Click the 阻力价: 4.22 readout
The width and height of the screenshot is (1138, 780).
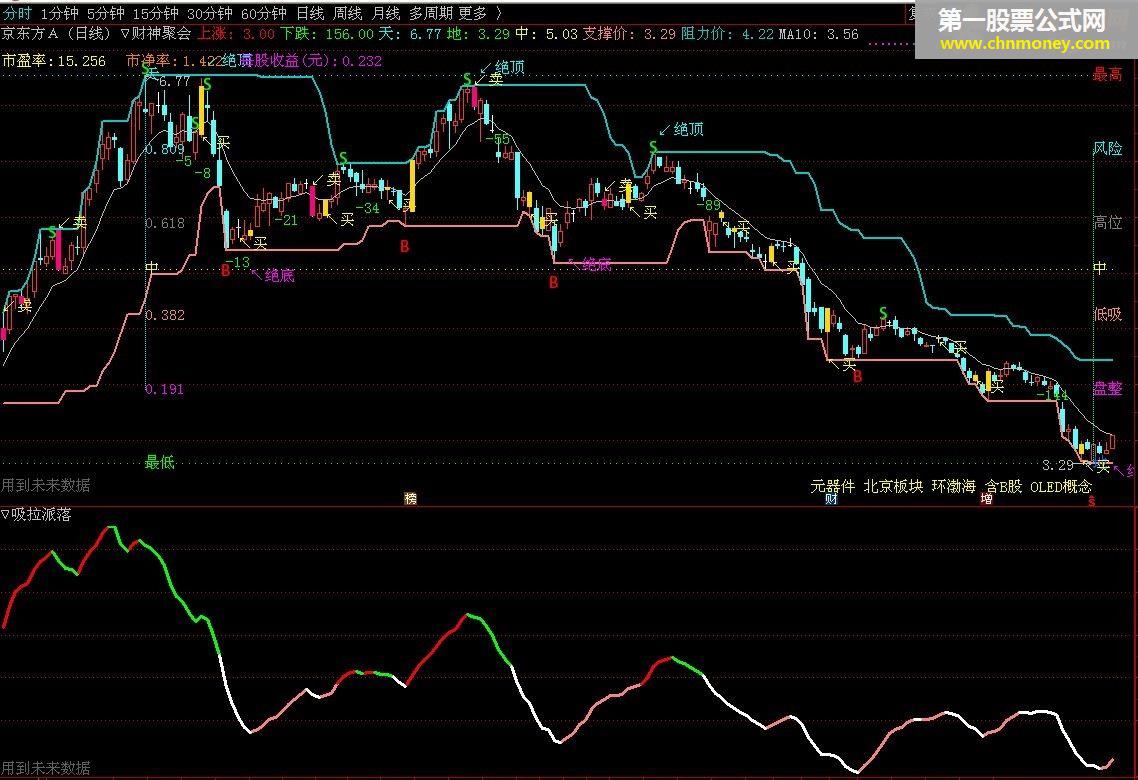727,33
